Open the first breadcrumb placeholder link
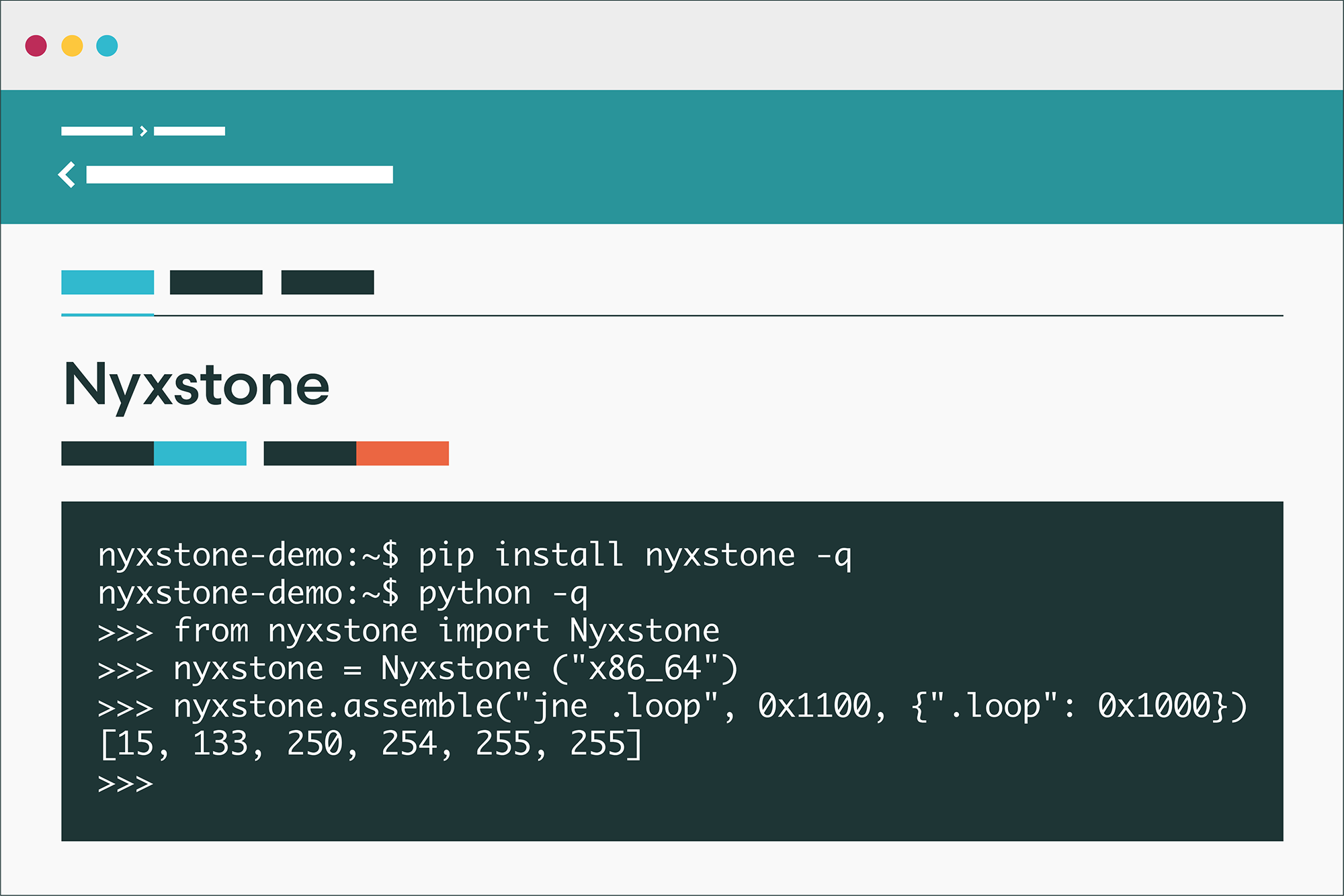The height and width of the screenshot is (896, 1344). [97, 131]
